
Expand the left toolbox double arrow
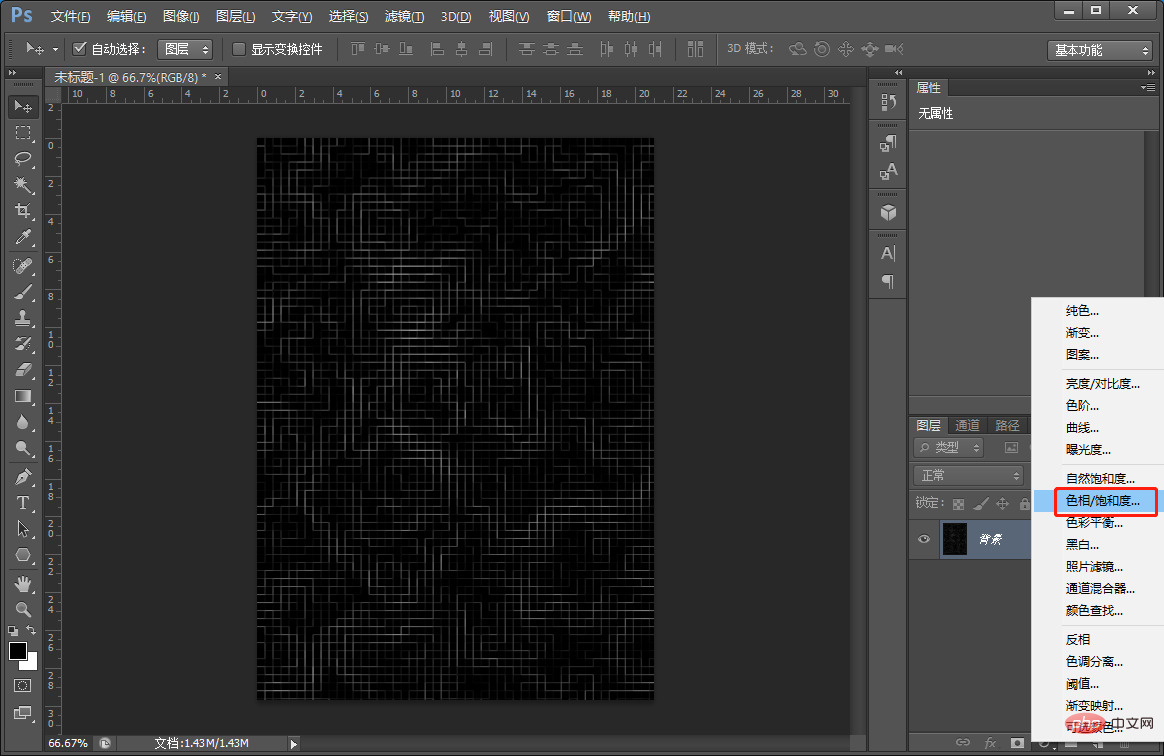12,73
